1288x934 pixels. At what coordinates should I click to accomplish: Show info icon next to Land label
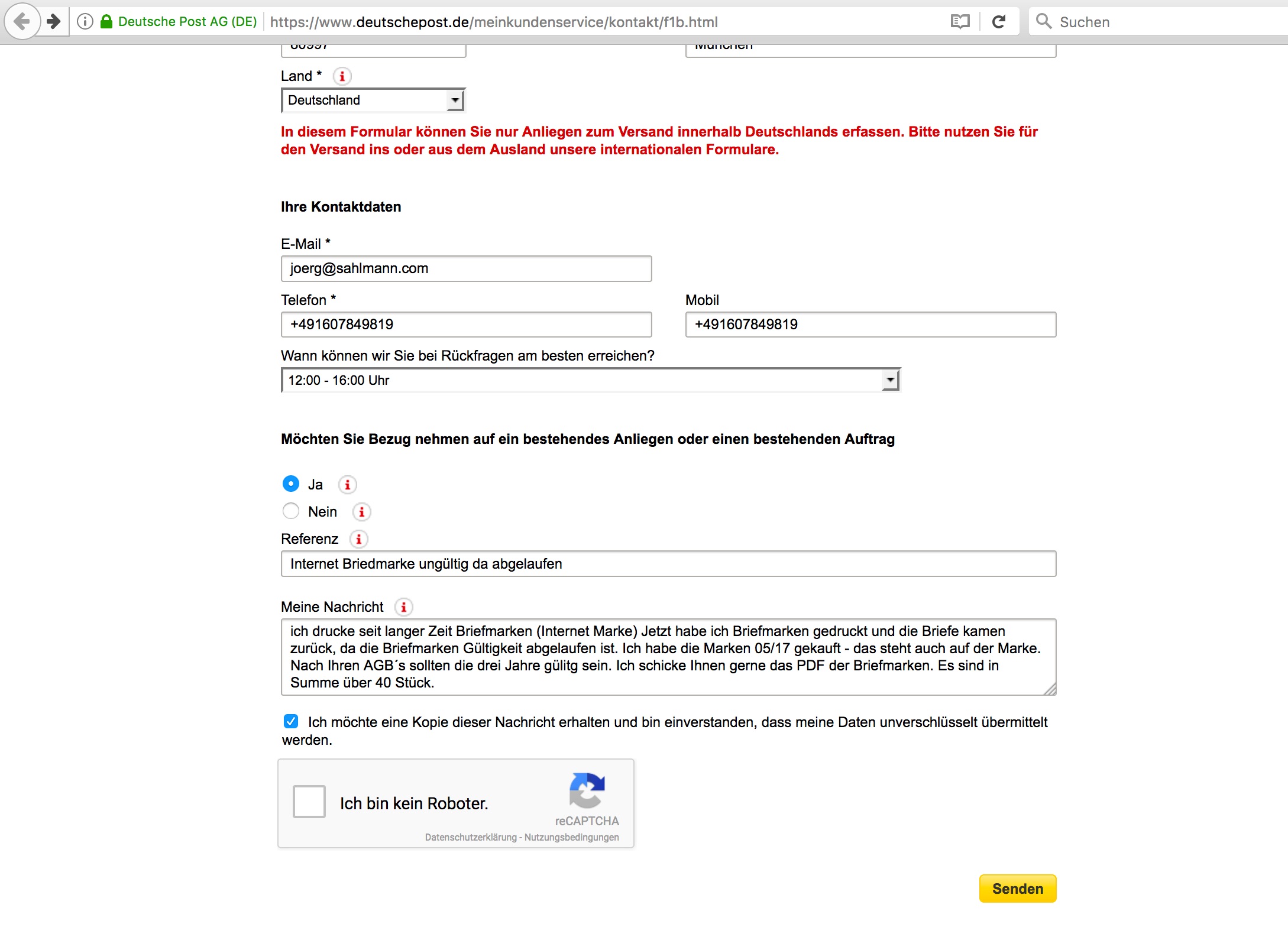click(x=342, y=76)
